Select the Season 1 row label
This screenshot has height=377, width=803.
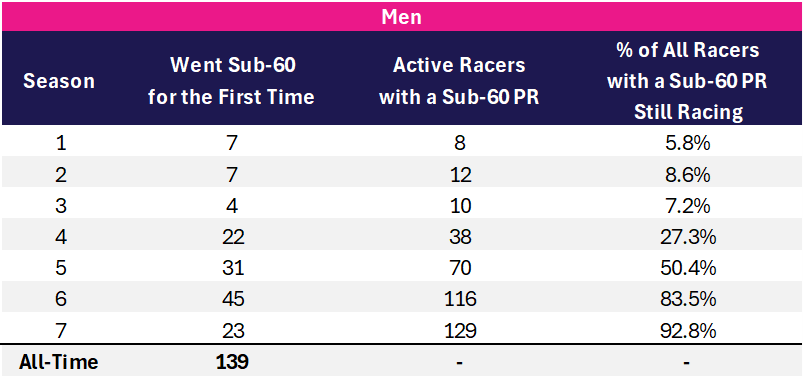click(60, 144)
